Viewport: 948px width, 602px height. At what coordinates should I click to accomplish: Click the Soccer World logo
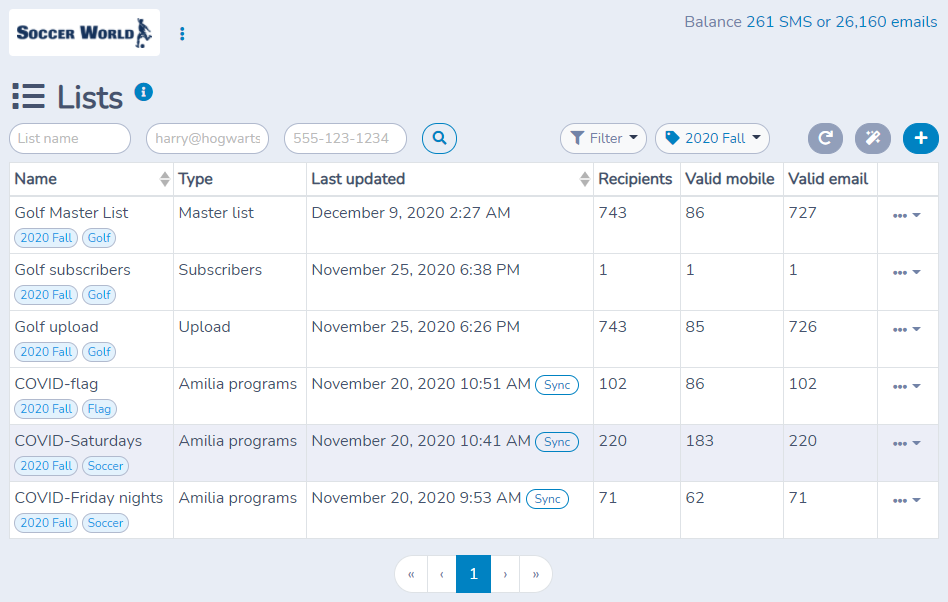click(84, 33)
